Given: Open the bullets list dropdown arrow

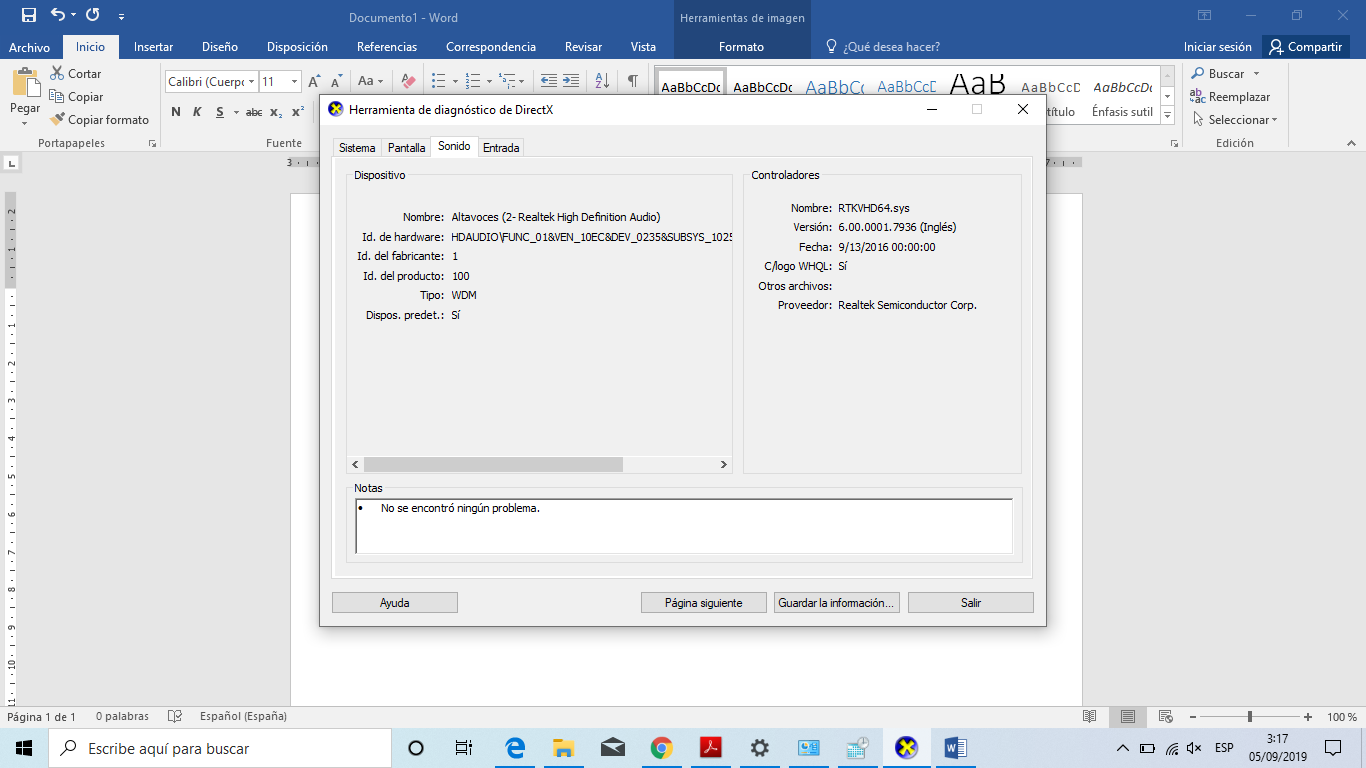Looking at the screenshot, I should (x=455, y=81).
